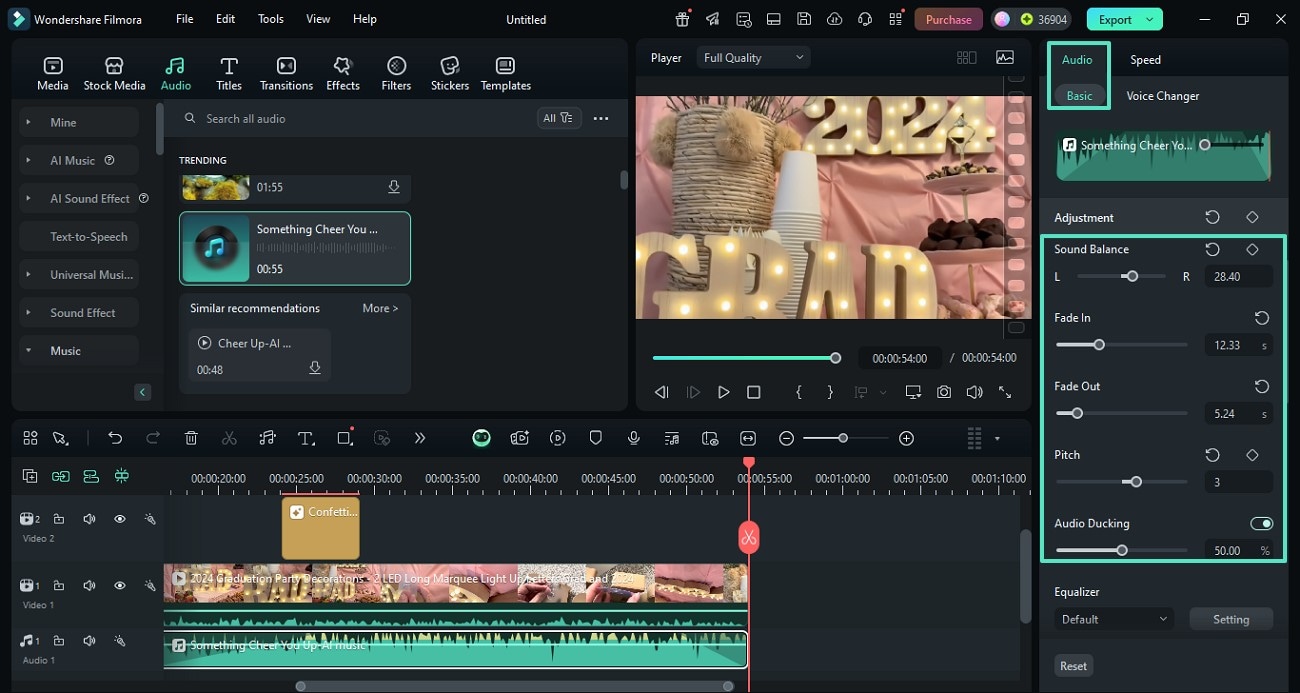Open the Equalizer Default dropdown
Viewport: 1300px width, 693px height.
coord(1113,619)
